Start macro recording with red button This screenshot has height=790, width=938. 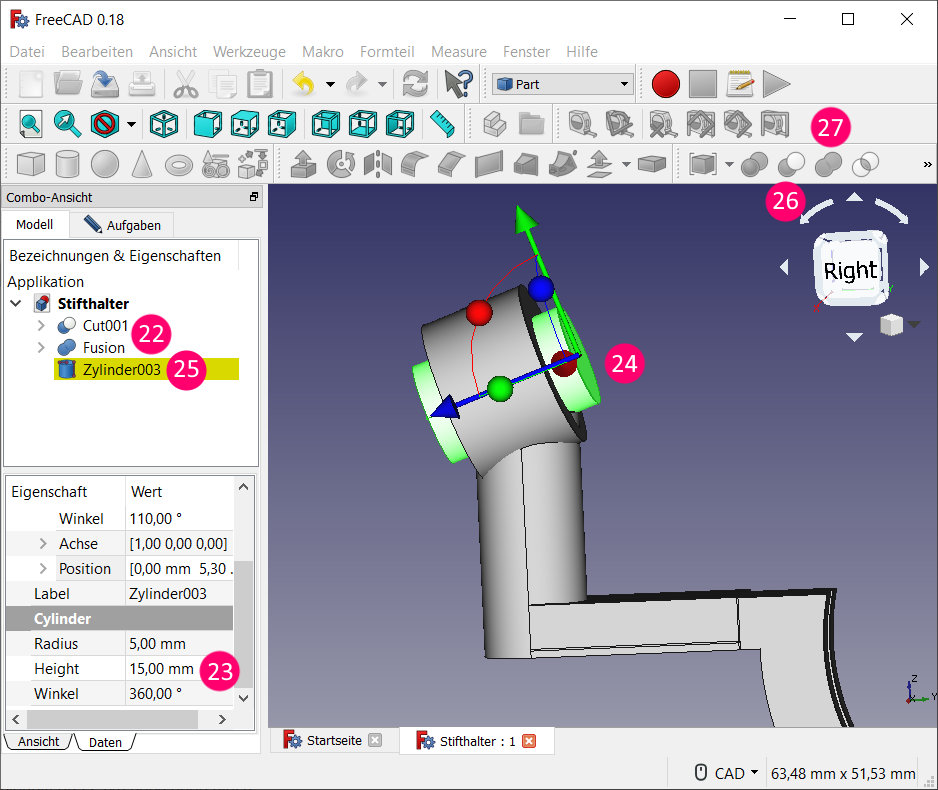point(665,84)
